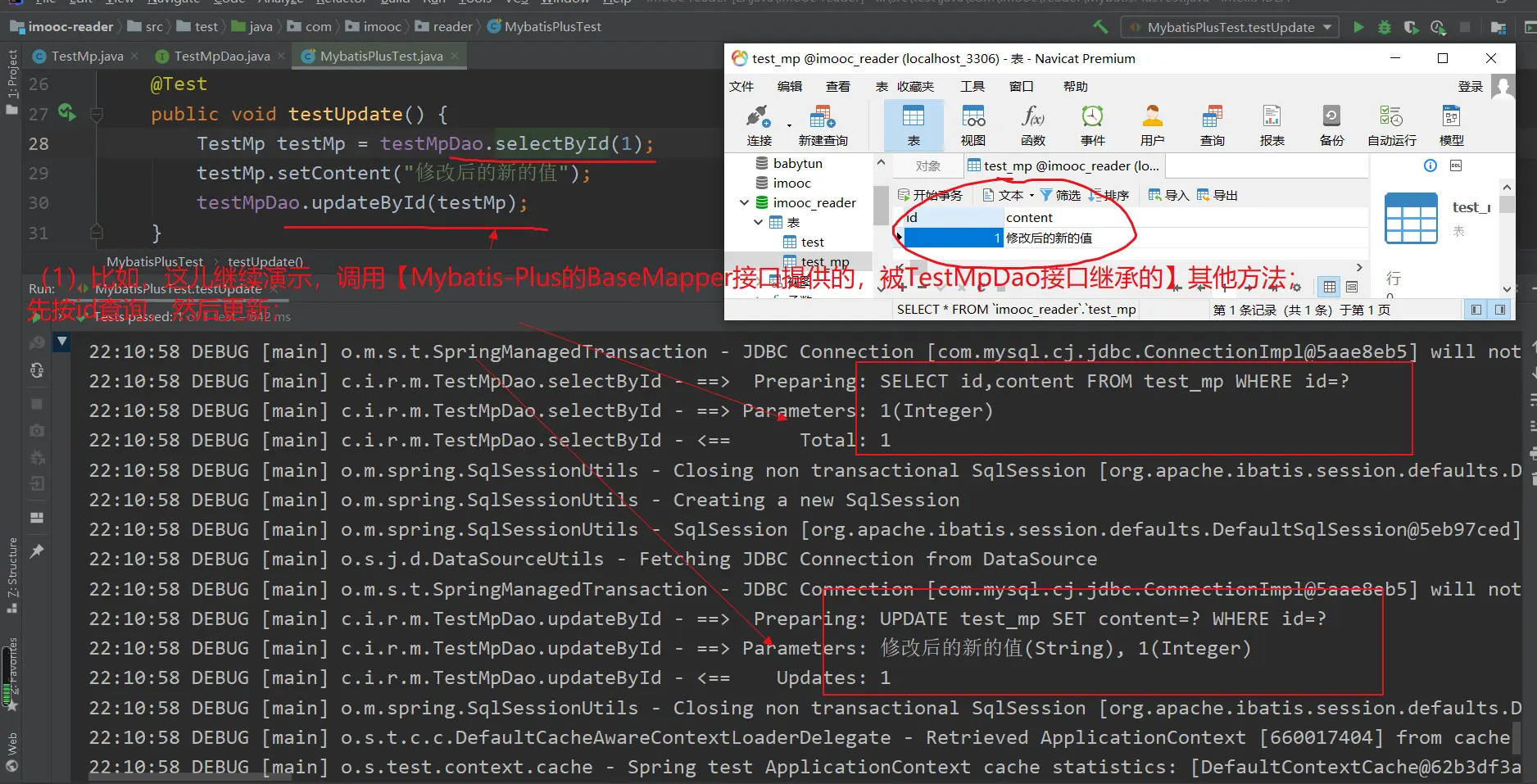Screen dimensions: 1537x784
Task: Open the 函数 (Function) icon in Navicat
Action: tap(1032, 125)
